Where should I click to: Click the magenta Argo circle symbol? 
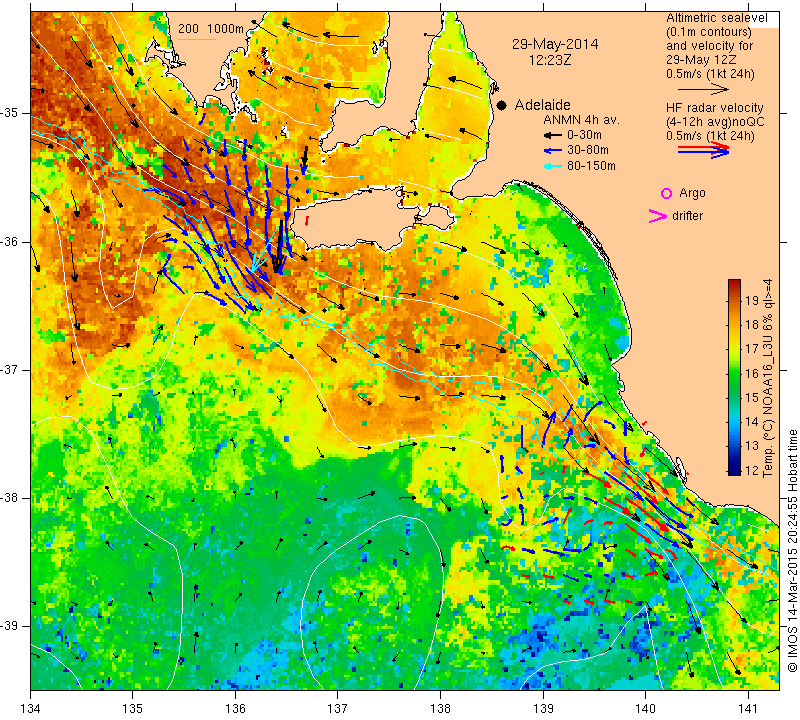click(666, 193)
